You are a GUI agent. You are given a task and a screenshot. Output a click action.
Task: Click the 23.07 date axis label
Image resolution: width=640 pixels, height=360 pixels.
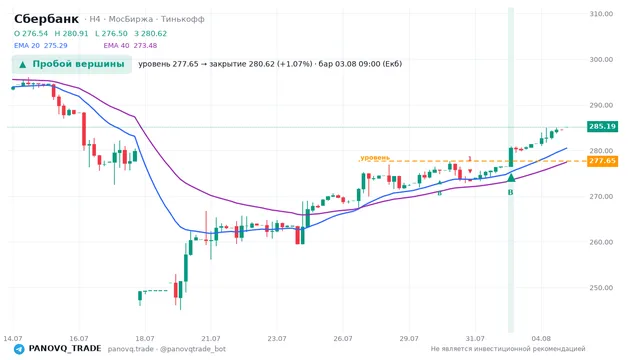(277, 339)
